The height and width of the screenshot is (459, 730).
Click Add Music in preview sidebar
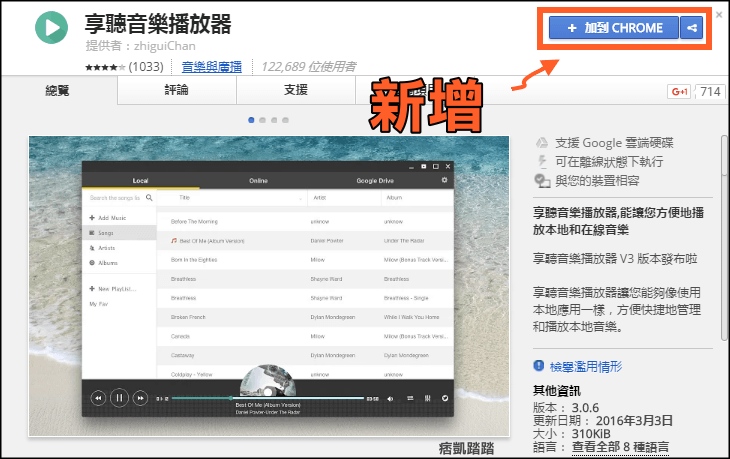coord(108,218)
